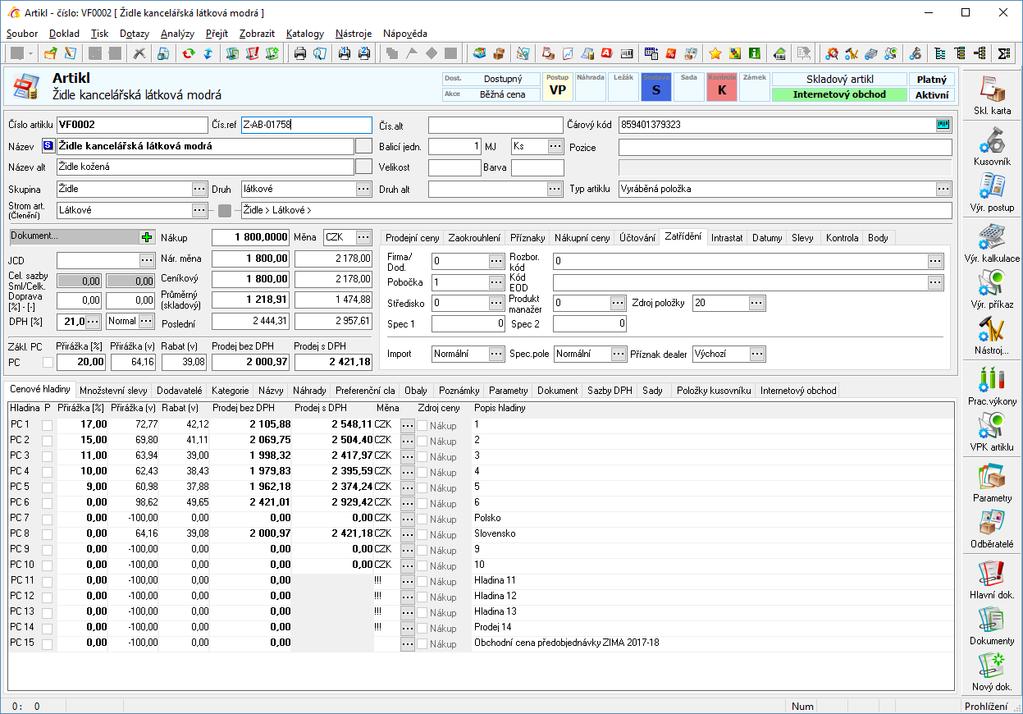Open the Měna currency lookup button
The height and width of the screenshot is (714, 1023).
pos(364,237)
